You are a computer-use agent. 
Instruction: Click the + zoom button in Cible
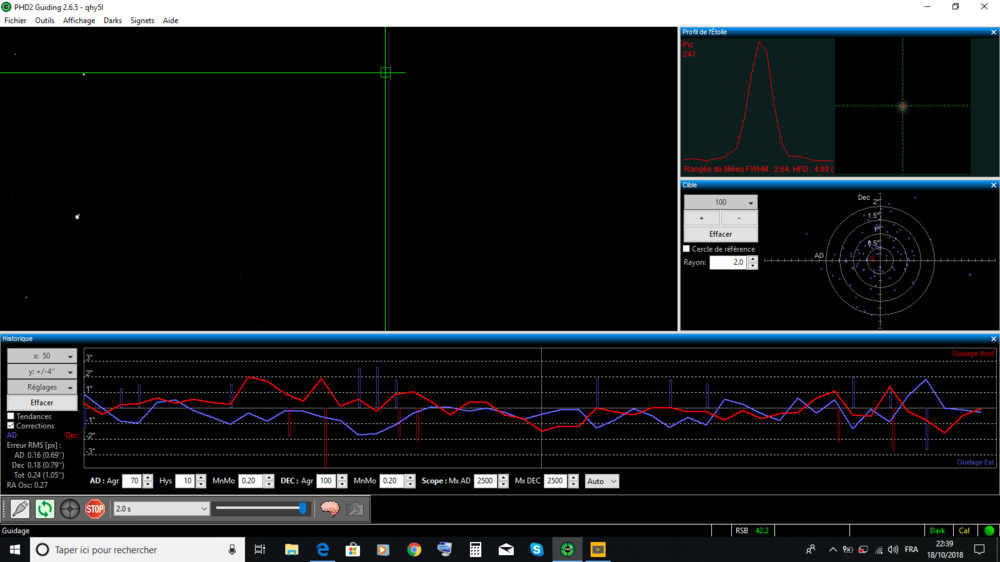(x=702, y=218)
